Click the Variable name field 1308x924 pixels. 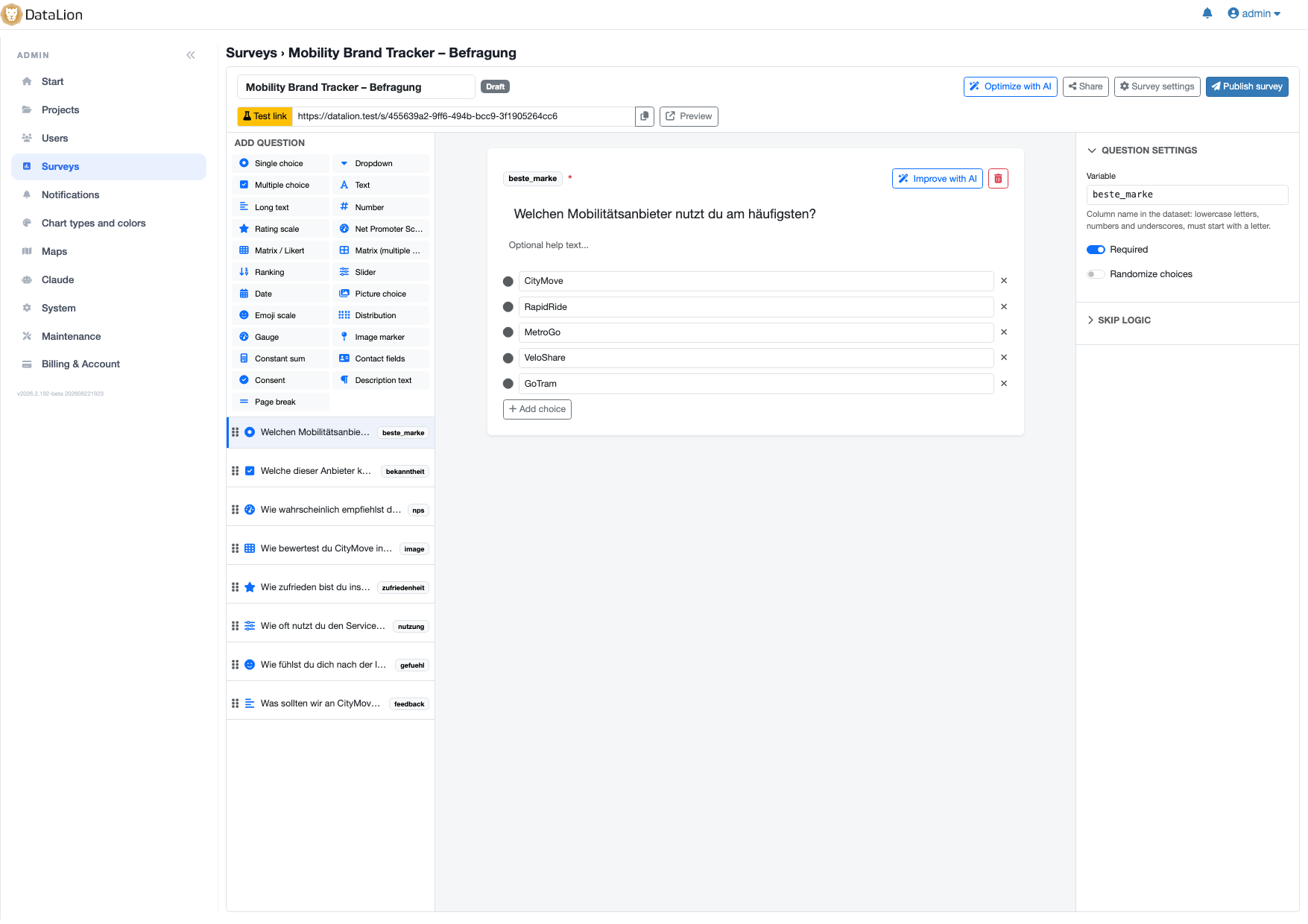[x=1187, y=194]
